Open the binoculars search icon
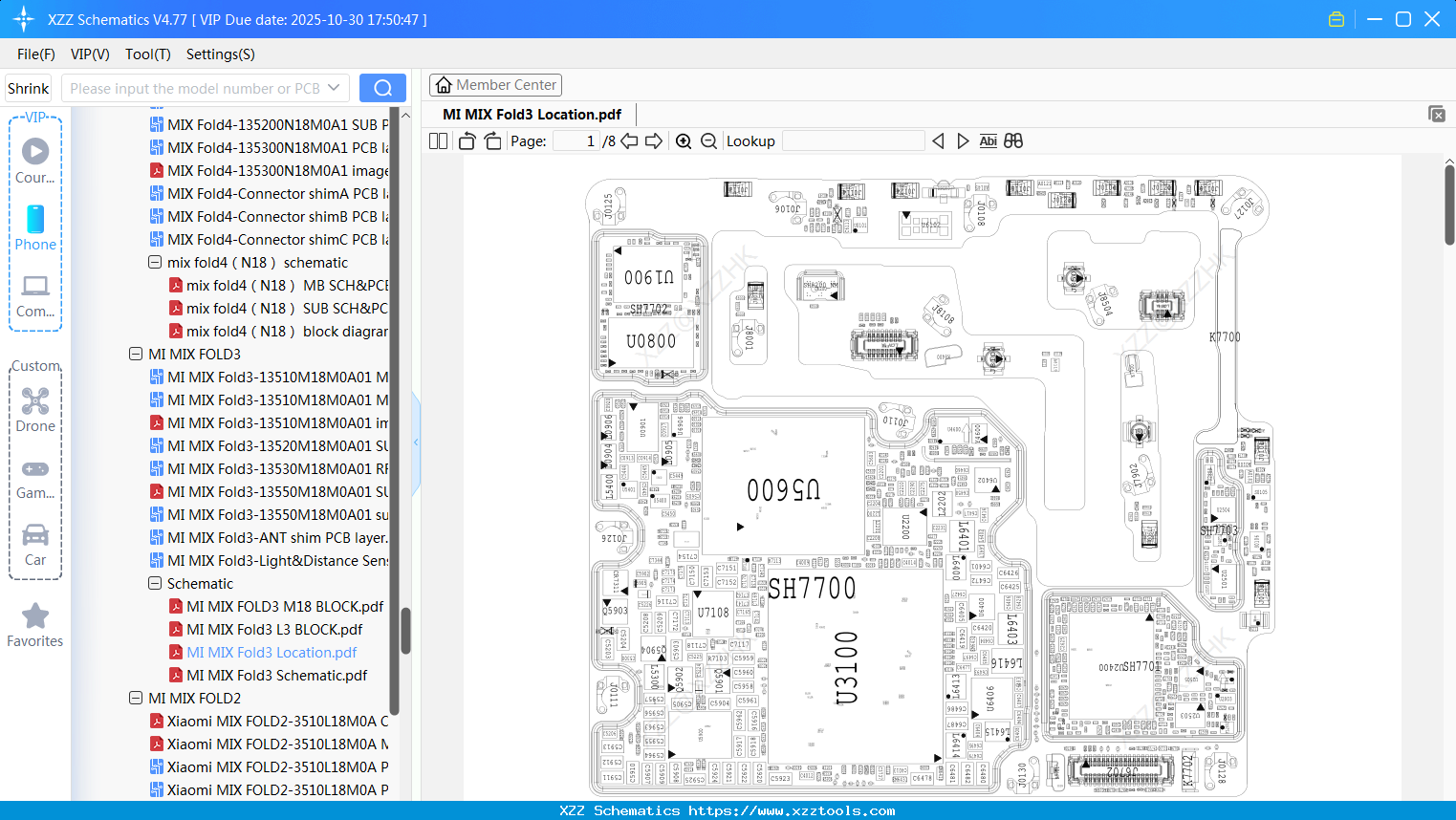Viewport: 1456px width, 820px height. point(1013,140)
